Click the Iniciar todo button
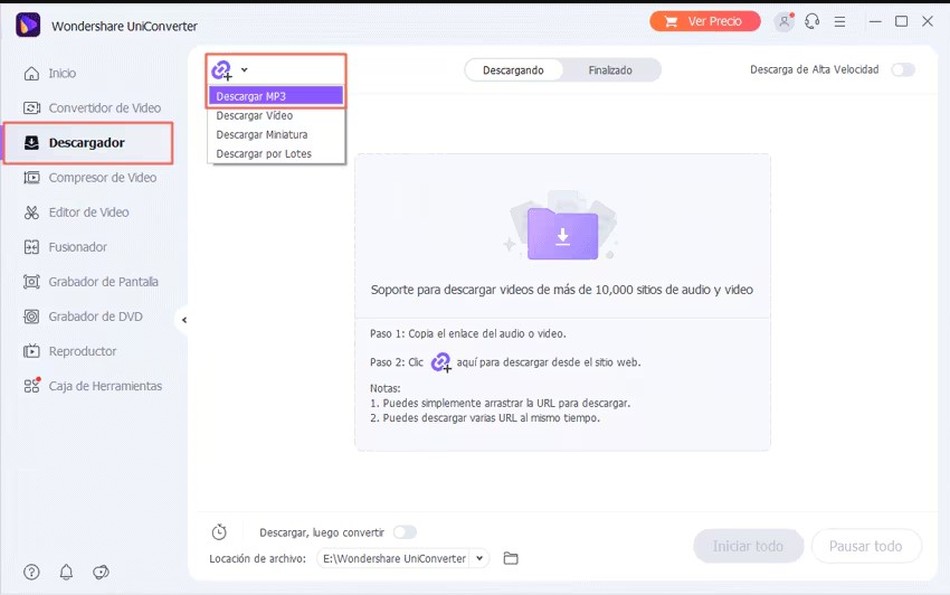 [748, 546]
